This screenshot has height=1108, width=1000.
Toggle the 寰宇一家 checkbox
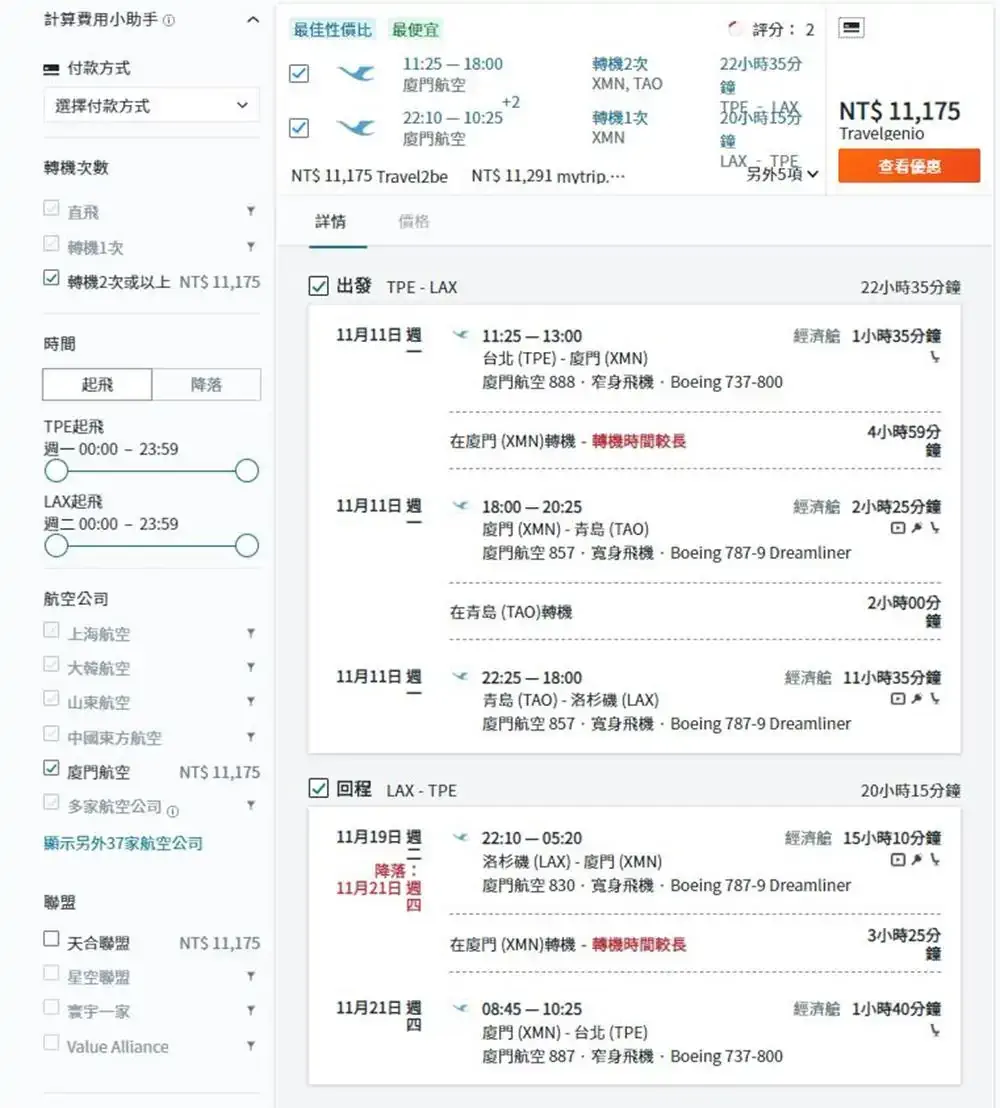(51, 1008)
